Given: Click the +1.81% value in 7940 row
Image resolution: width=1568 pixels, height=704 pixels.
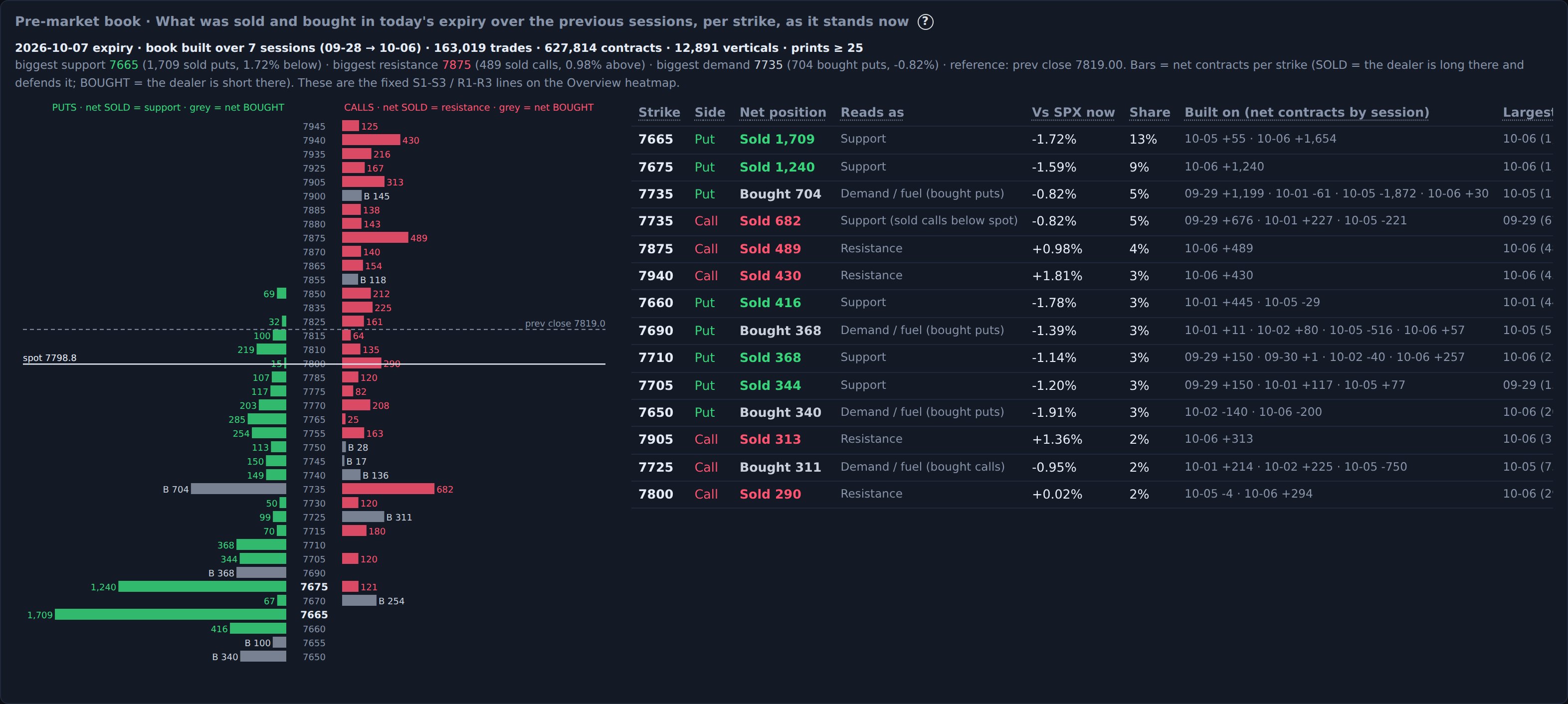Looking at the screenshot, I should point(1057,276).
